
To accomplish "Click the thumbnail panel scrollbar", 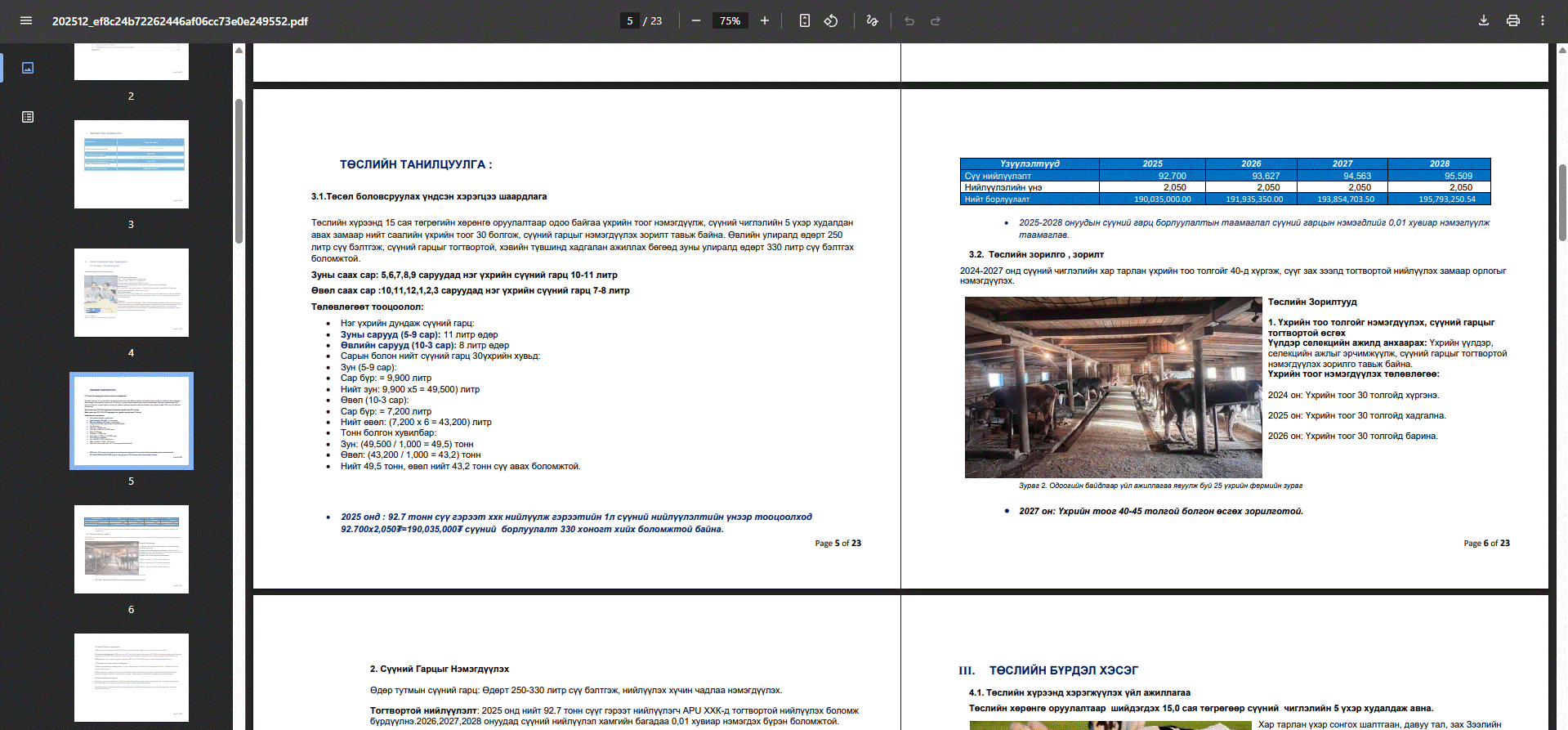I will [239, 172].
